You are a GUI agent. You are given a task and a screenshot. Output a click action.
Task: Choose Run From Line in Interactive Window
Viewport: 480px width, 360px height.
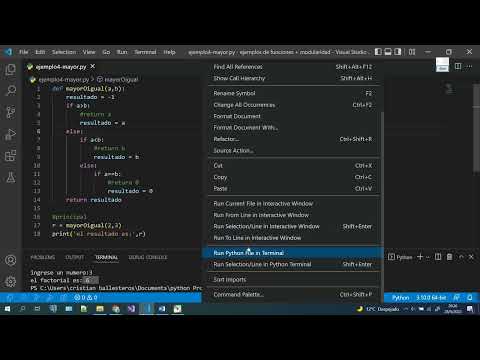293,215
